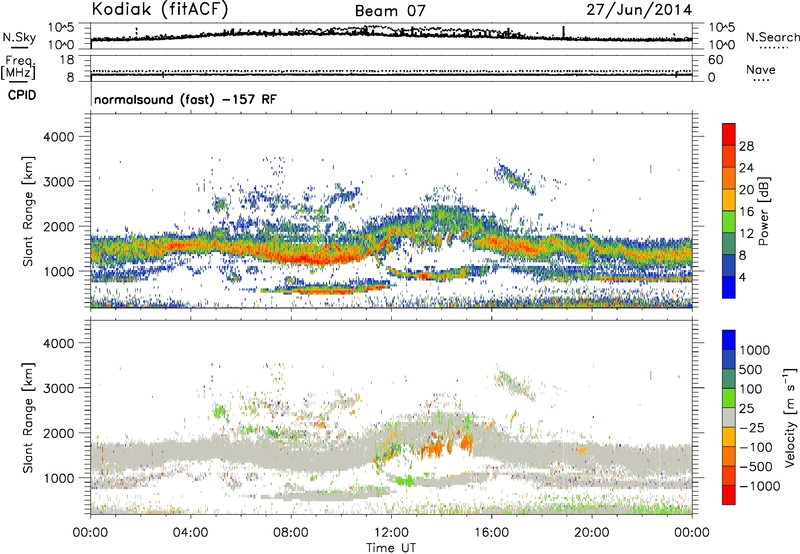The width and height of the screenshot is (800, 554).
Task: Click the '3000' tick on power panel
Action: pyautogui.click(x=59, y=182)
